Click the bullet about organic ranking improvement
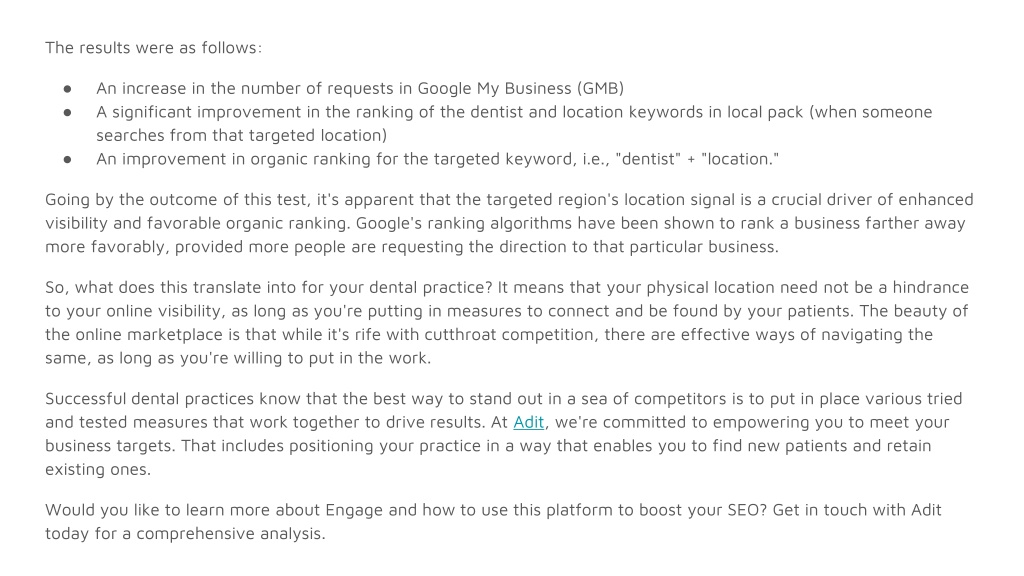 click(x=438, y=159)
